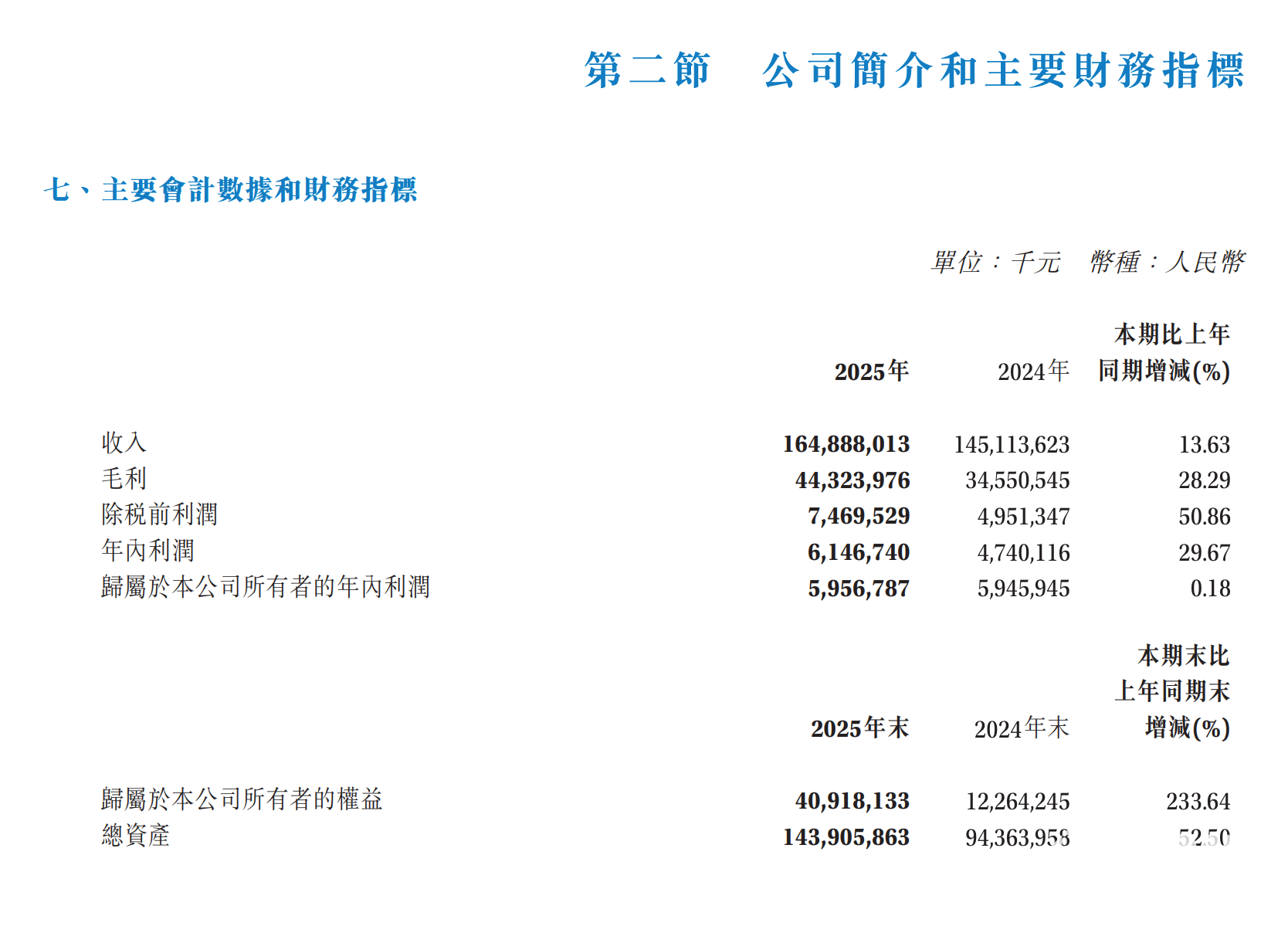Image resolution: width=1288 pixels, height=933 pixels.
Task: Select the 2025年末 column header
Action: (859, 728)
